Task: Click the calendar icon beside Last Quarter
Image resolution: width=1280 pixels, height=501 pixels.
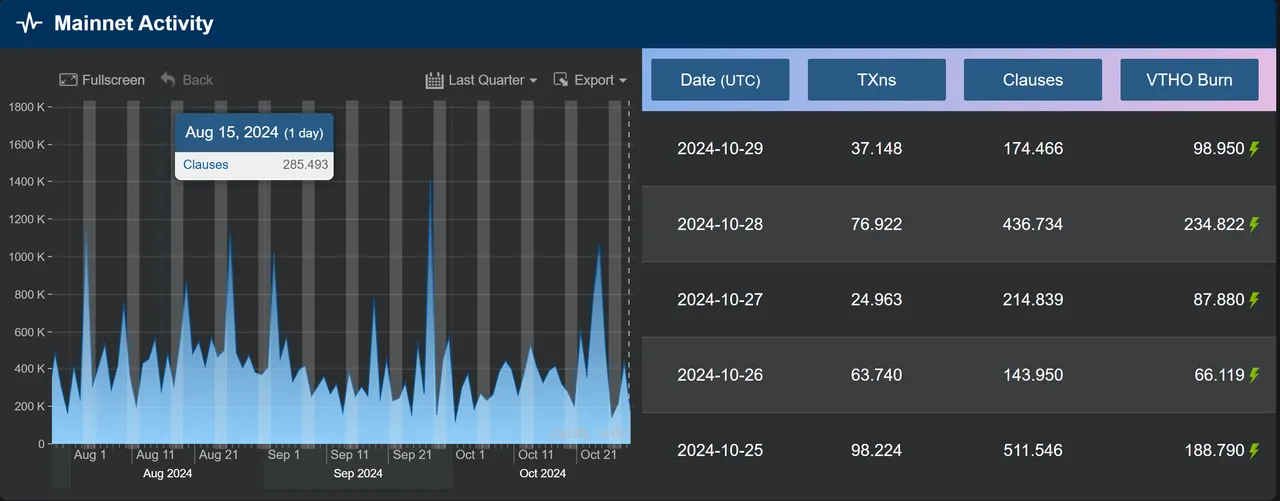Action: coord(434,80)
